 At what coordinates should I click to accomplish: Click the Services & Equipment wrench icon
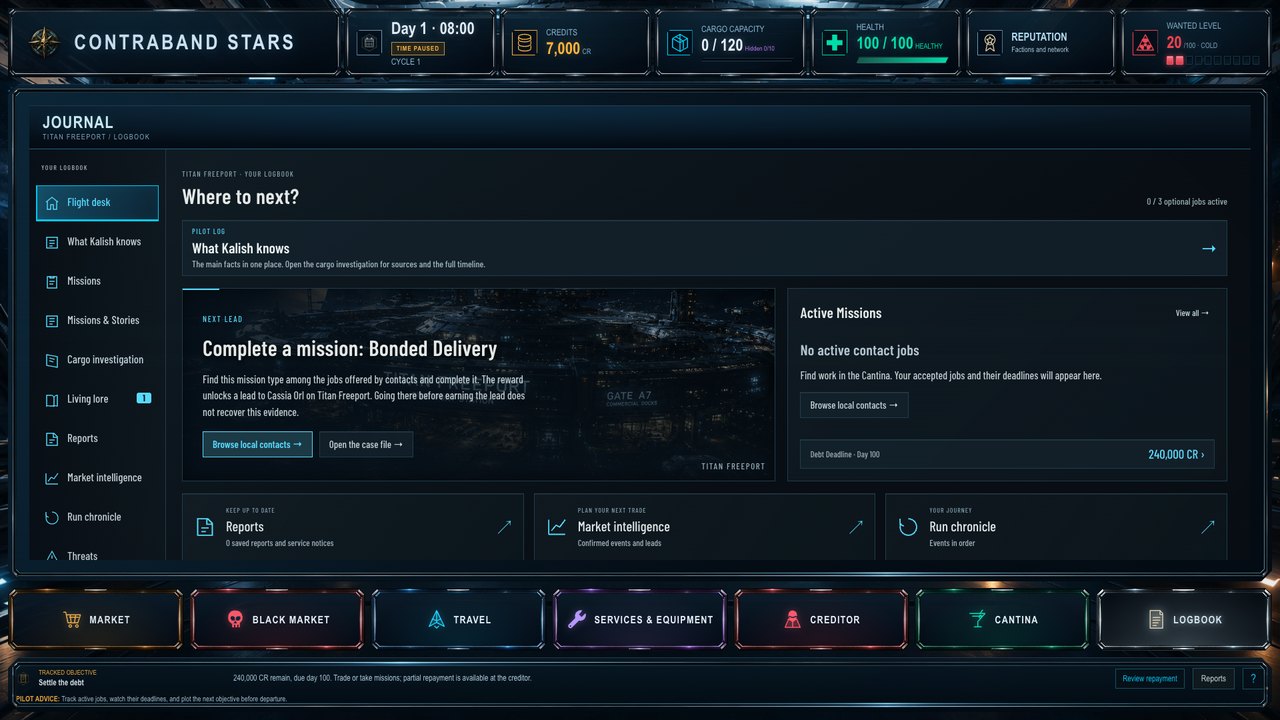click(577, 620)
